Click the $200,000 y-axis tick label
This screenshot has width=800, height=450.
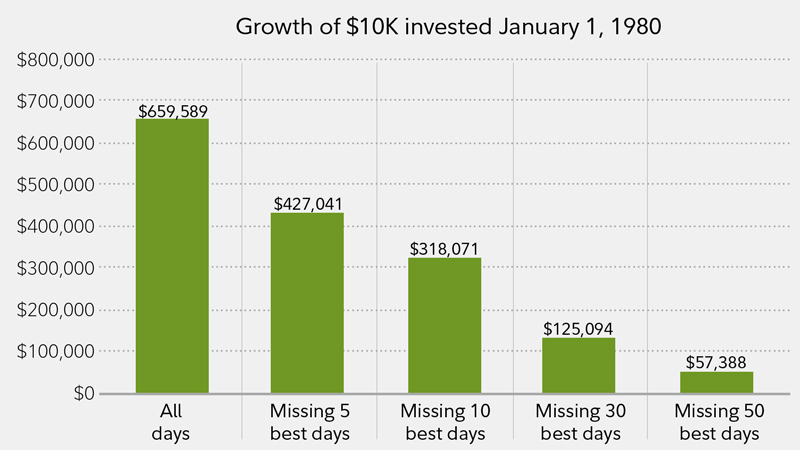[57, 310]
